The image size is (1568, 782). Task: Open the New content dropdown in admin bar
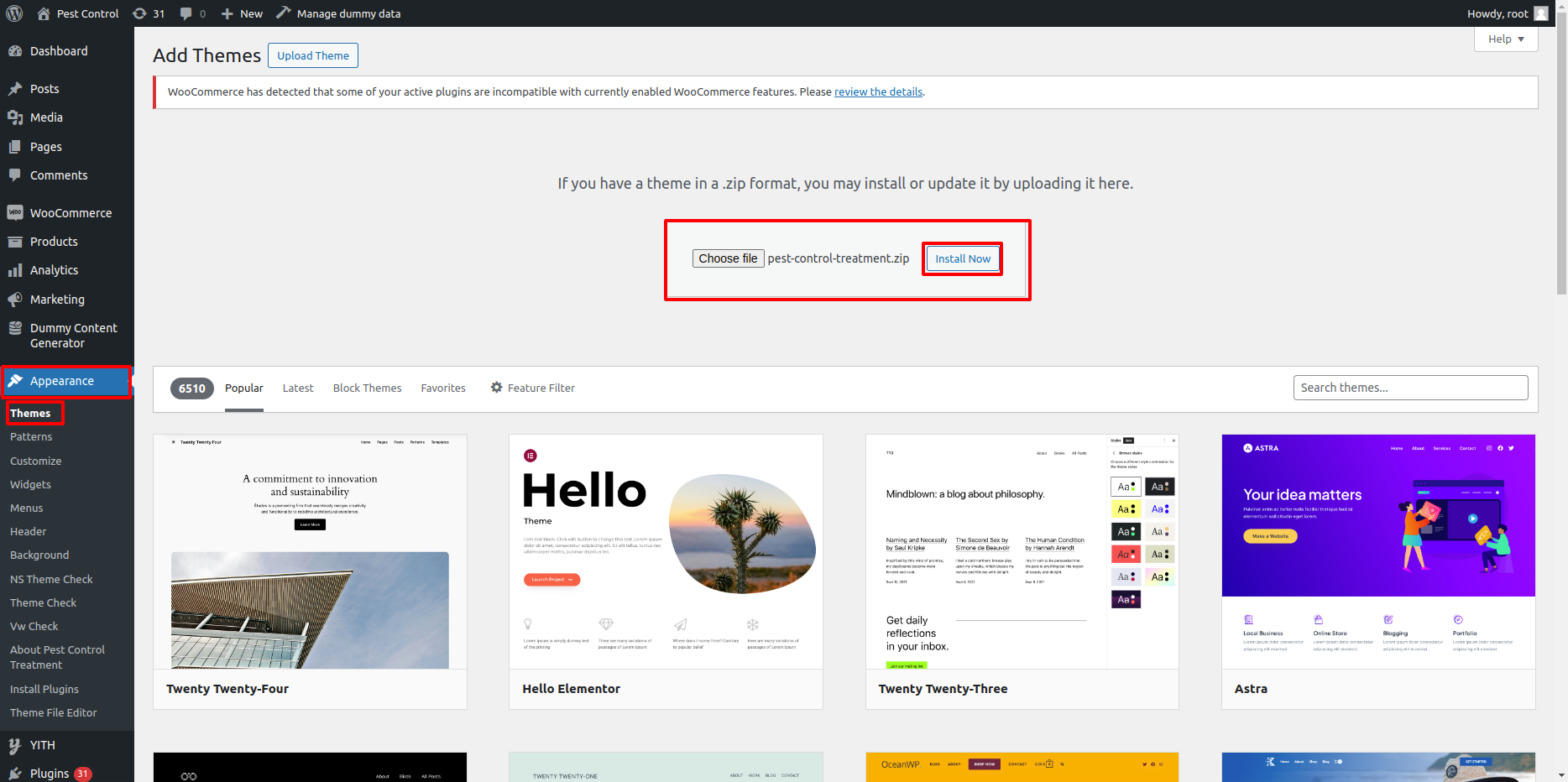(242, 13)
